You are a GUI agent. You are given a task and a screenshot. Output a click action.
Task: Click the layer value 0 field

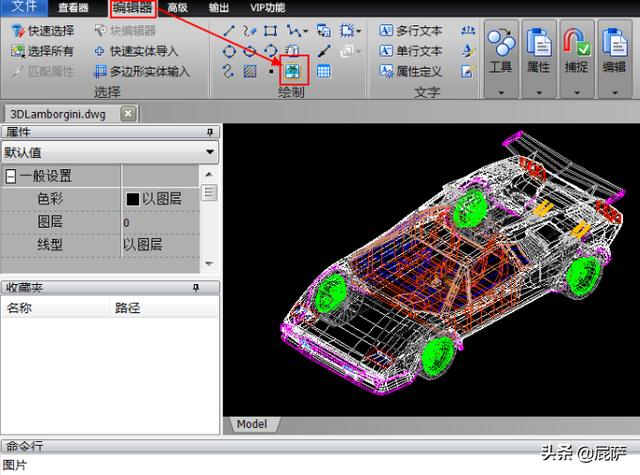click(160, 222)
